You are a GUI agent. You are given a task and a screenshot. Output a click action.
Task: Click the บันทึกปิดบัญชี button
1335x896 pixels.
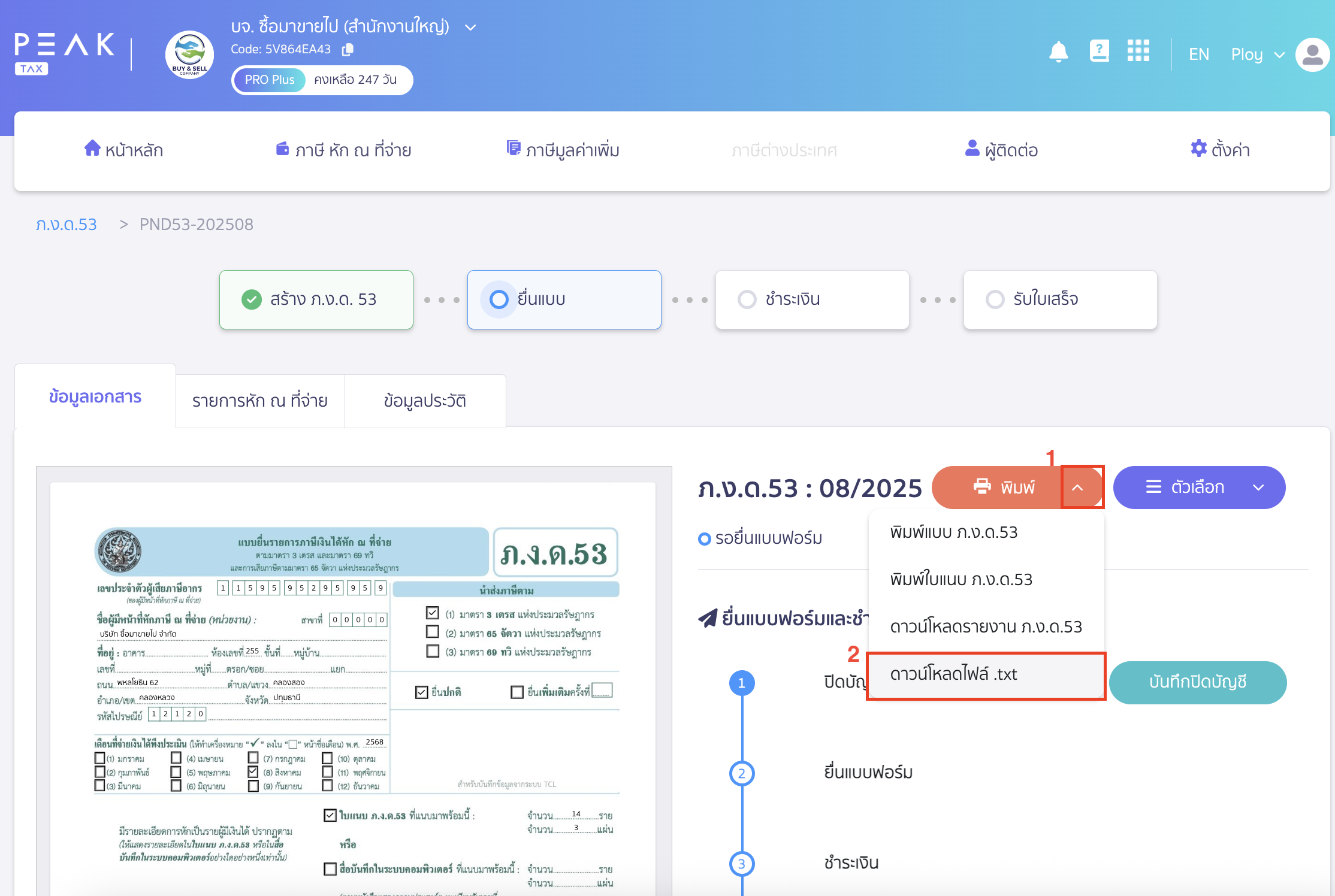pos(1197,682)
